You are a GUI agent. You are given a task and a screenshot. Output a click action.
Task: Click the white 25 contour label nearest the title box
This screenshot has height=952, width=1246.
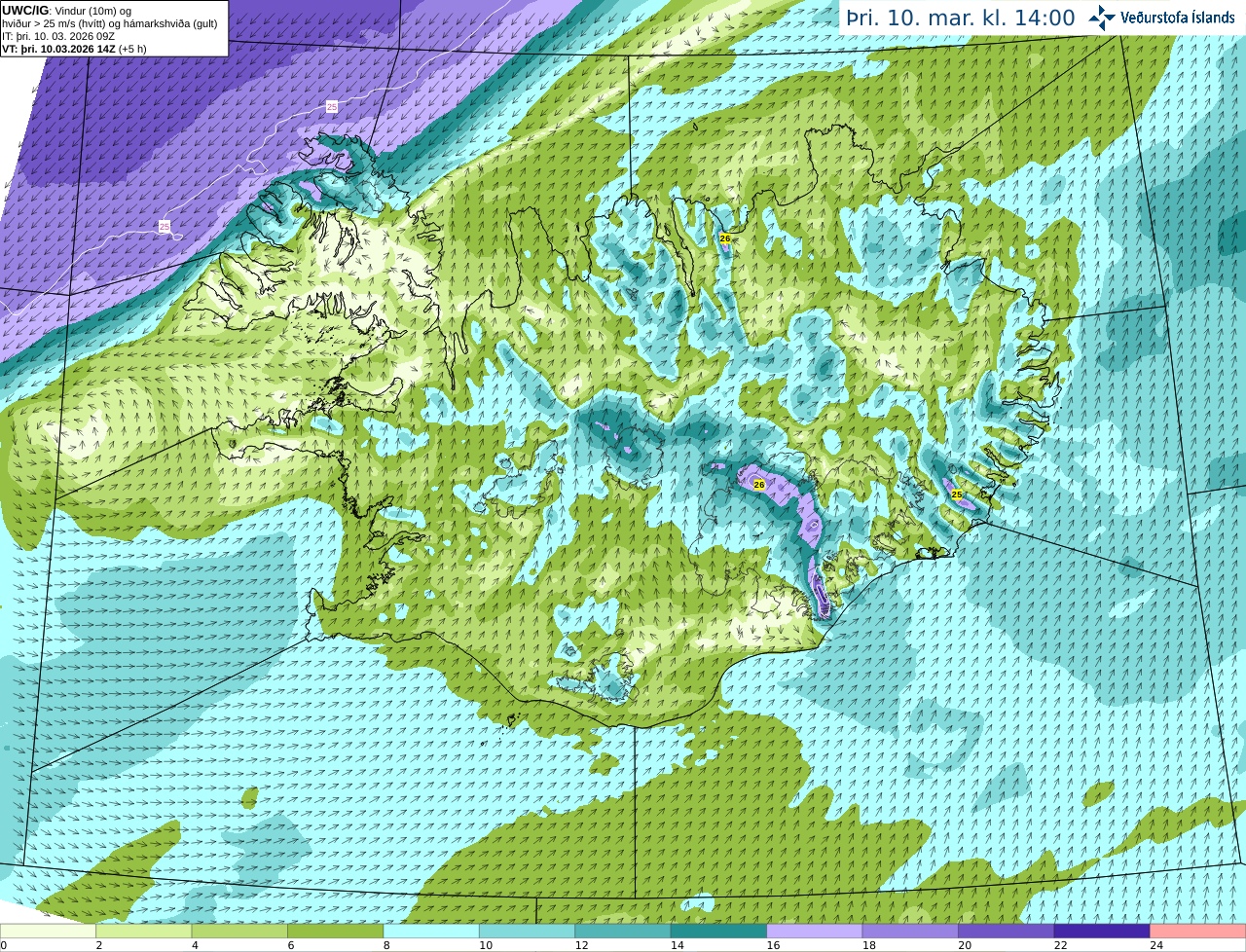click(x=332, y=107)
